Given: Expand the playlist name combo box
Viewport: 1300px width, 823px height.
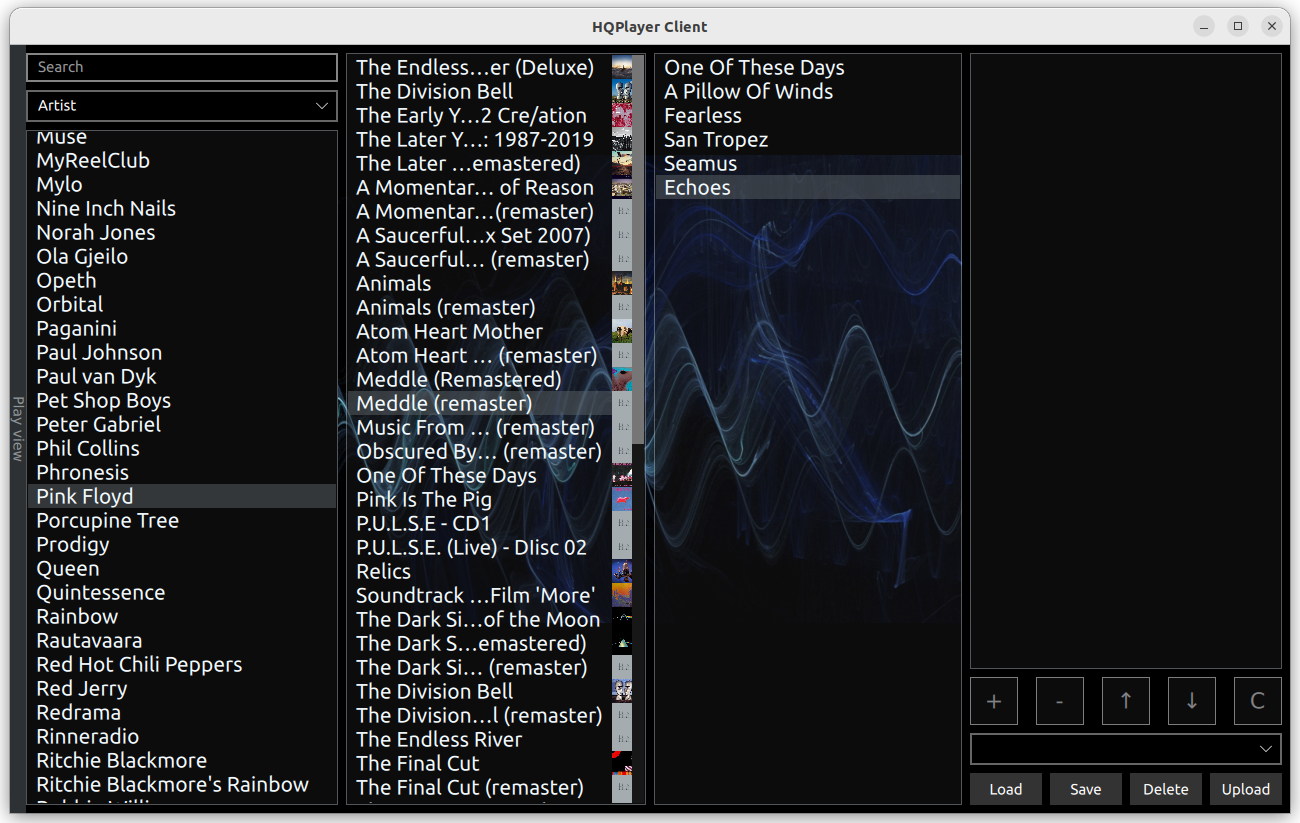Looking at the screenshot, I should click(1125, 749).
